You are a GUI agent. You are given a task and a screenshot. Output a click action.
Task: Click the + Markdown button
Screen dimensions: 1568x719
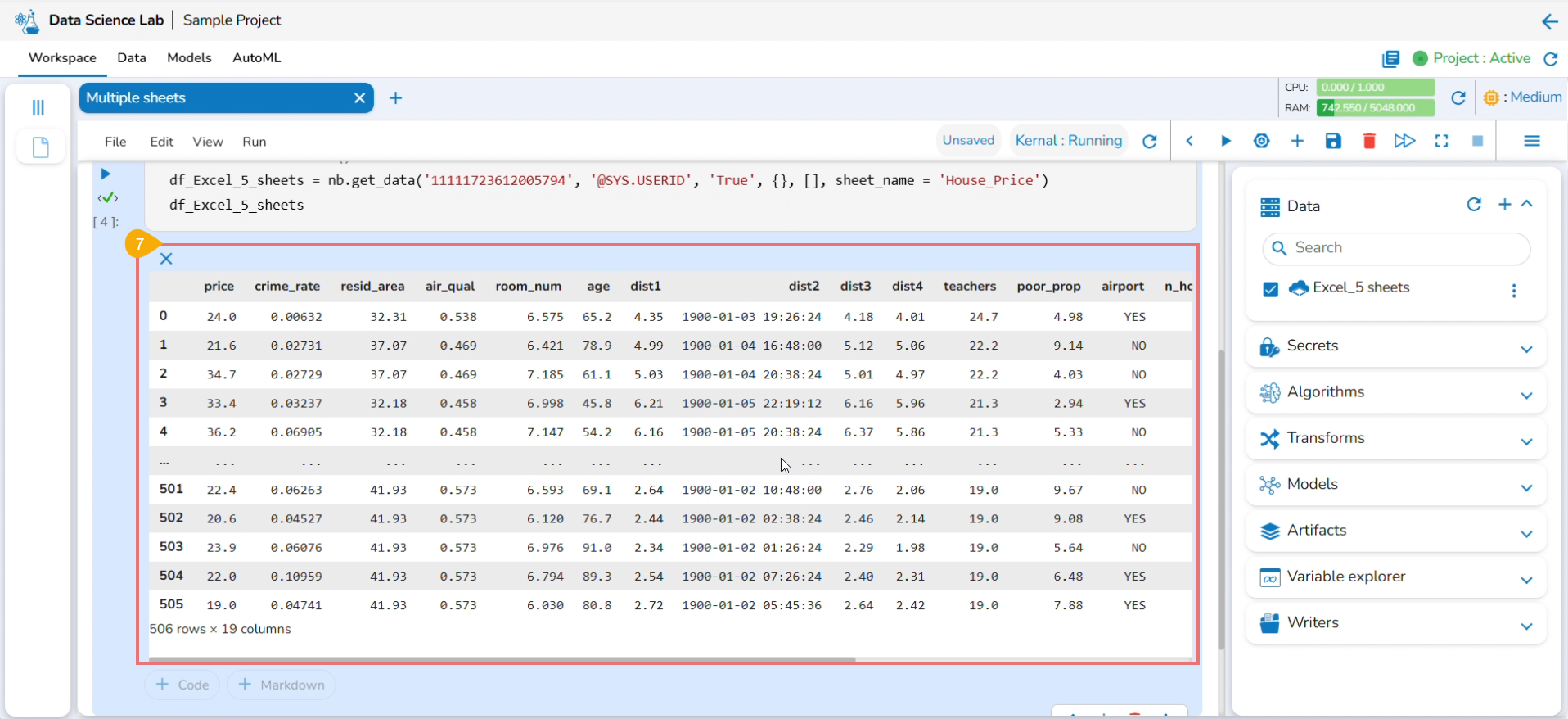(281, 685)
